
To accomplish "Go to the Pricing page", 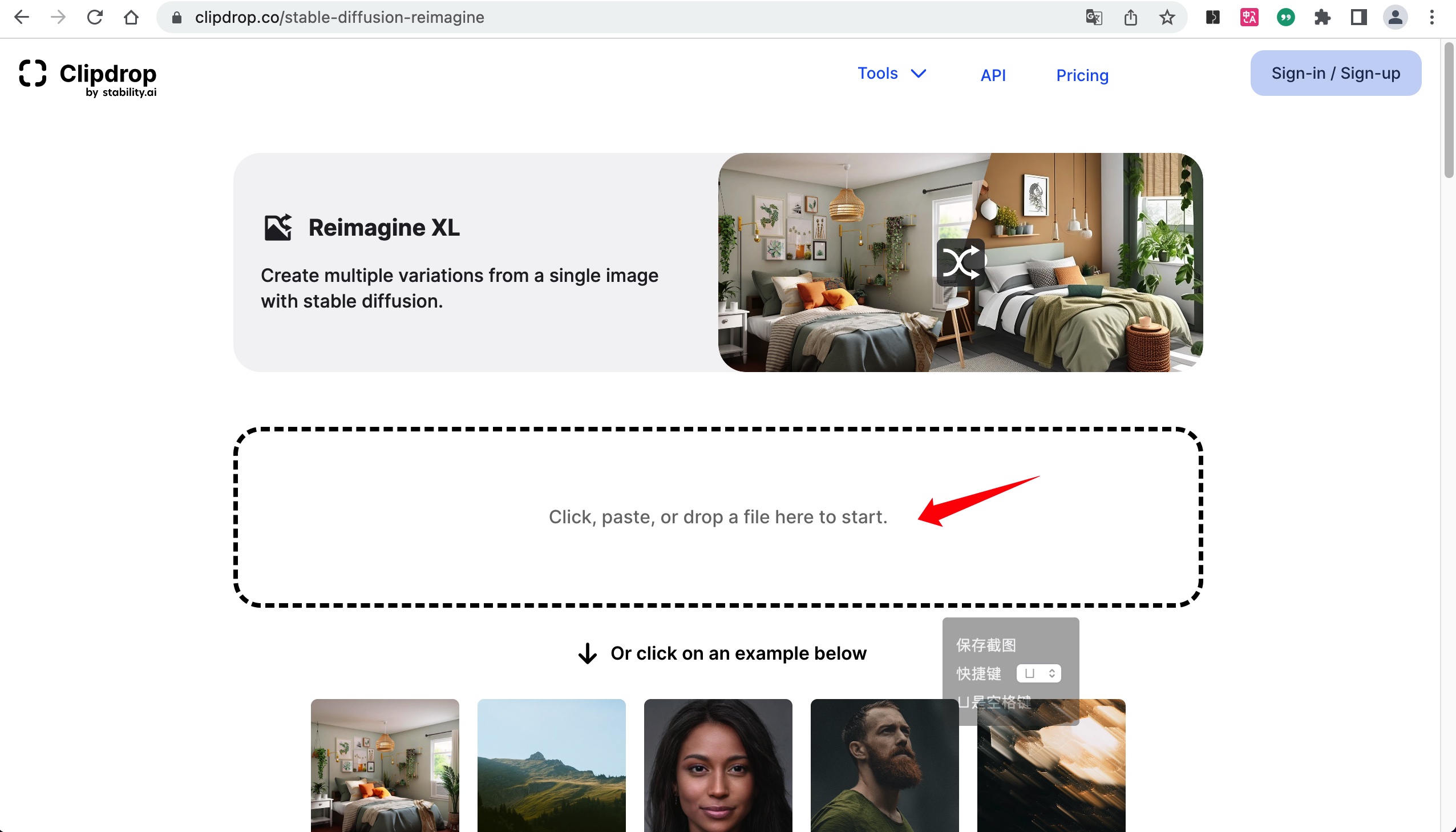I will pyautogui.click(x=1082, y=75).
